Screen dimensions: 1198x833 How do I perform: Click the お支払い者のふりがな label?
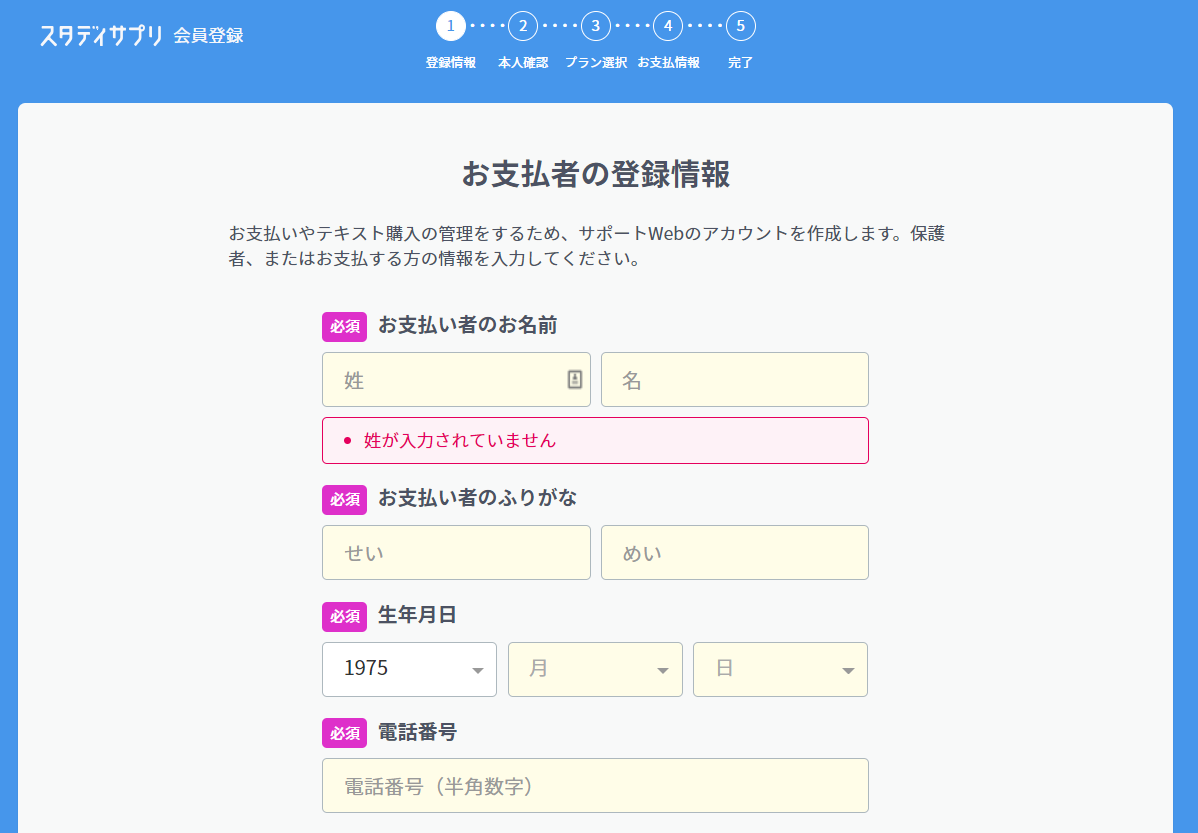478,498
